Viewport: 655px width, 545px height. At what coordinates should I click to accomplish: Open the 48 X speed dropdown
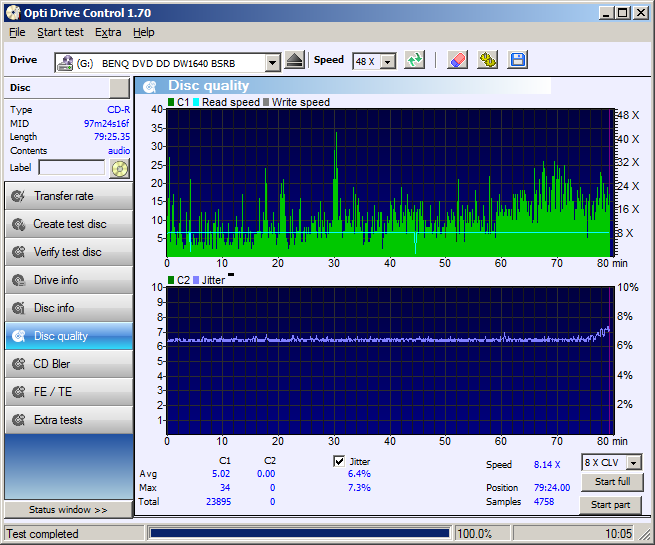[x=388, y=62]
